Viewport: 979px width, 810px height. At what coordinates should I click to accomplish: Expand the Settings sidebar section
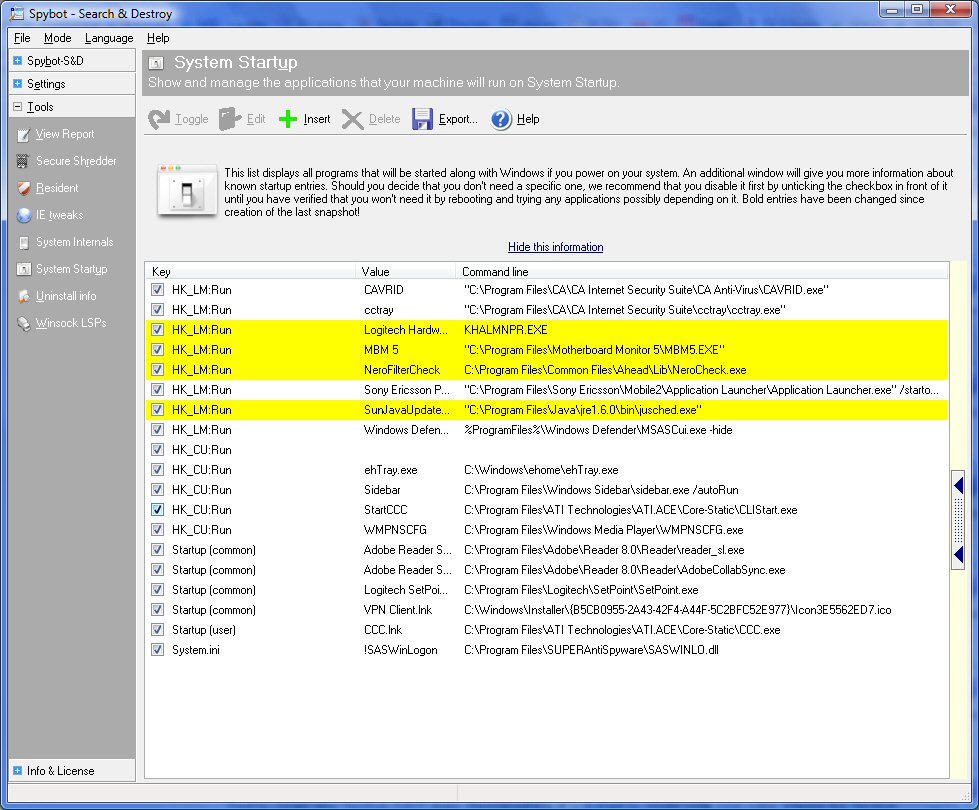point(17,84)
